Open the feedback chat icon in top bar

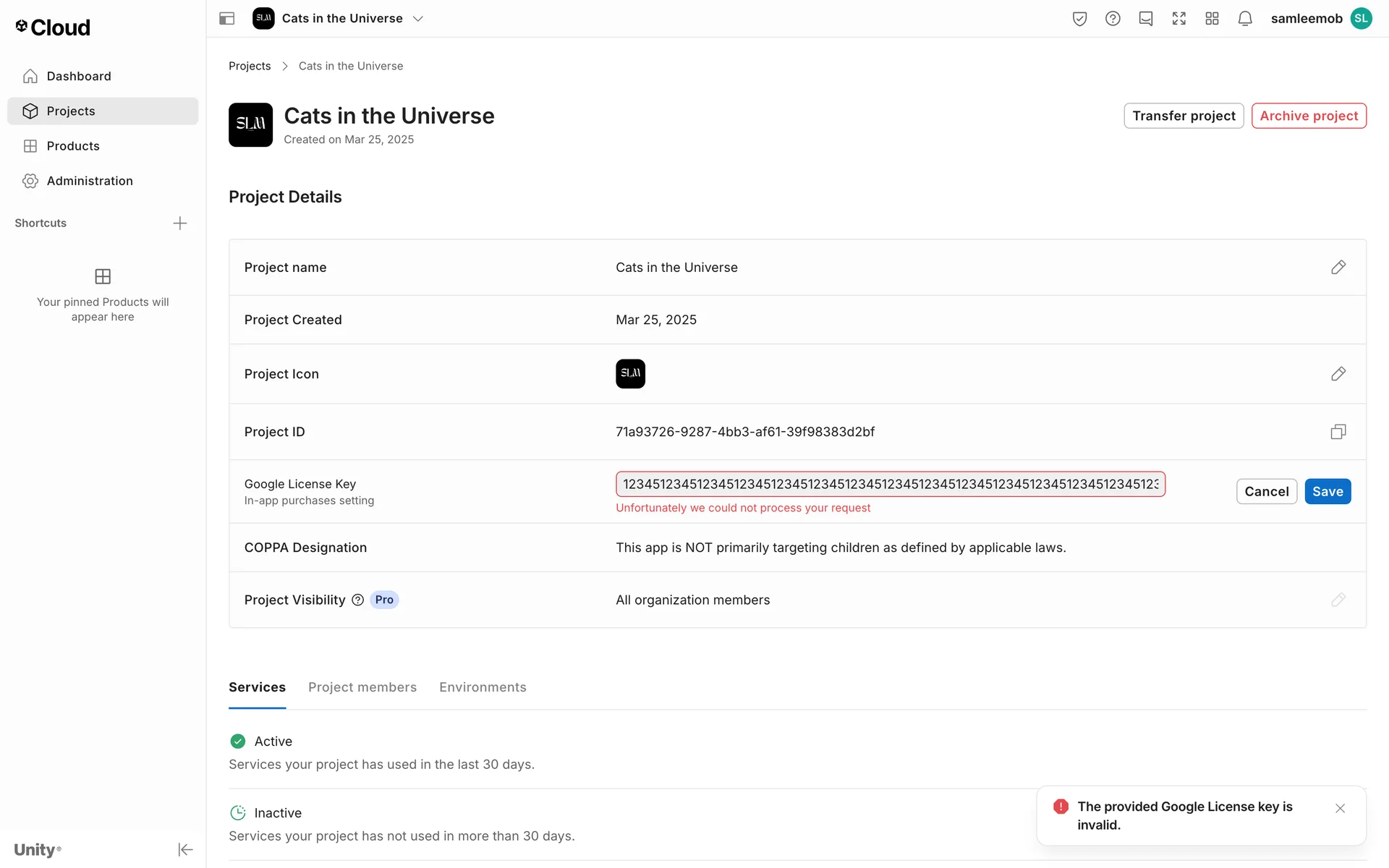coord(1146,19)
